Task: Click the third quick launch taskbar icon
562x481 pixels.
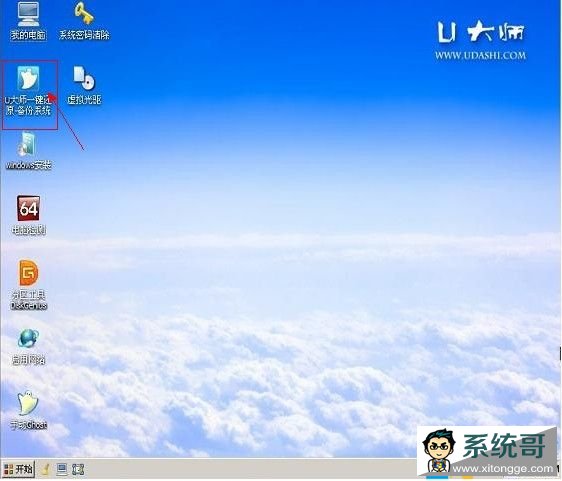Action: 78,469
